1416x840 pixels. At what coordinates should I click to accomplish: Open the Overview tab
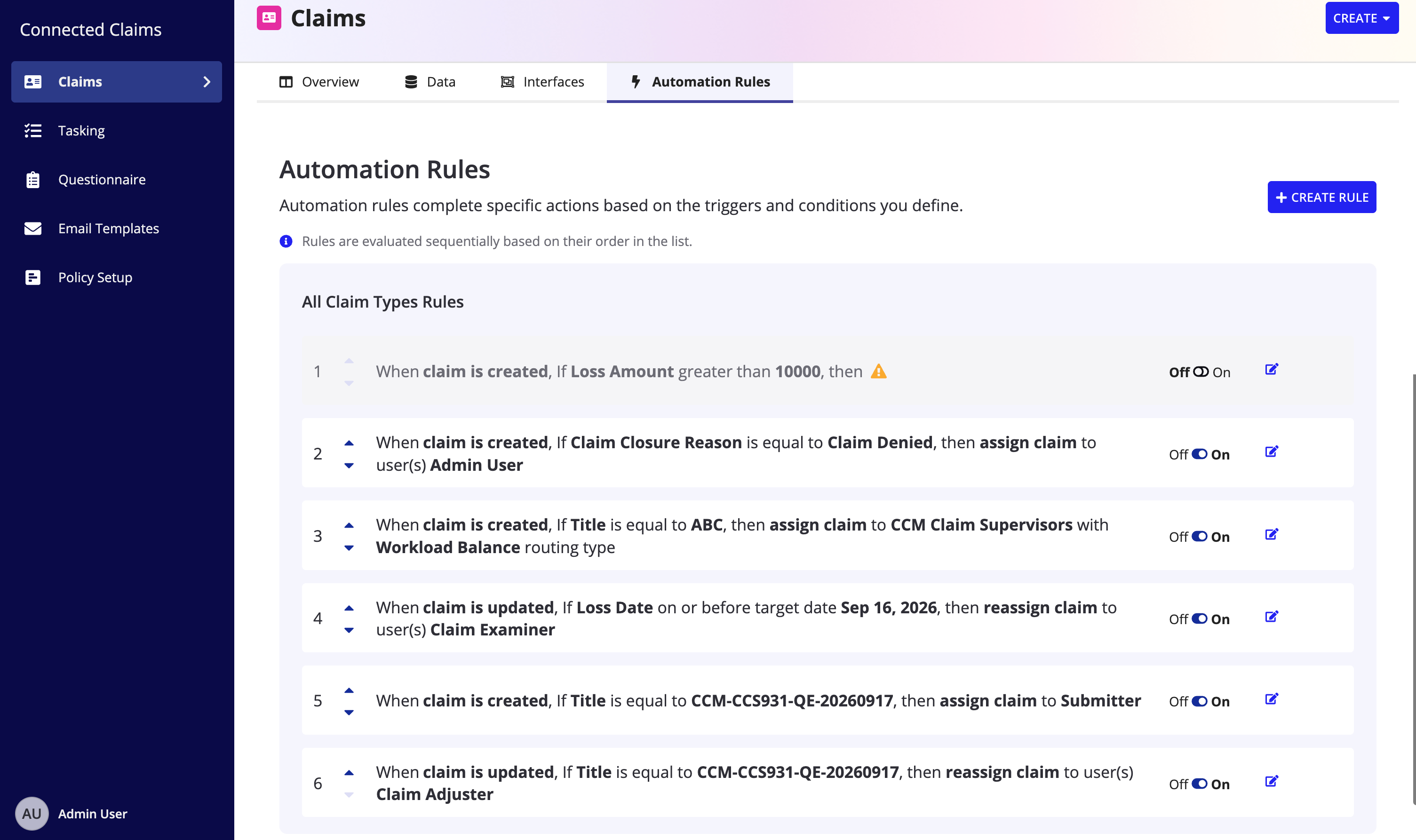point(319,82)
